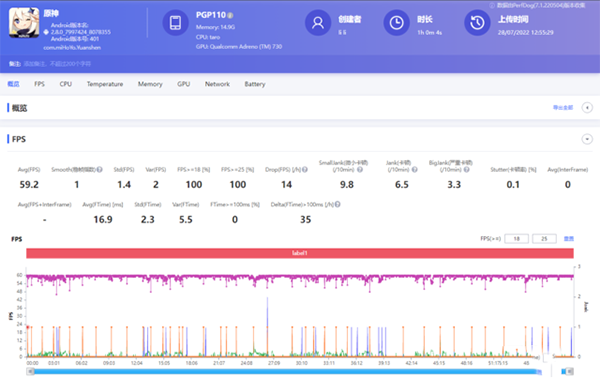Click the Genshin Impact app thumbnail
The height and width of the screenshot is (378, 600).
pyautogui.click(x=24, y=23)
